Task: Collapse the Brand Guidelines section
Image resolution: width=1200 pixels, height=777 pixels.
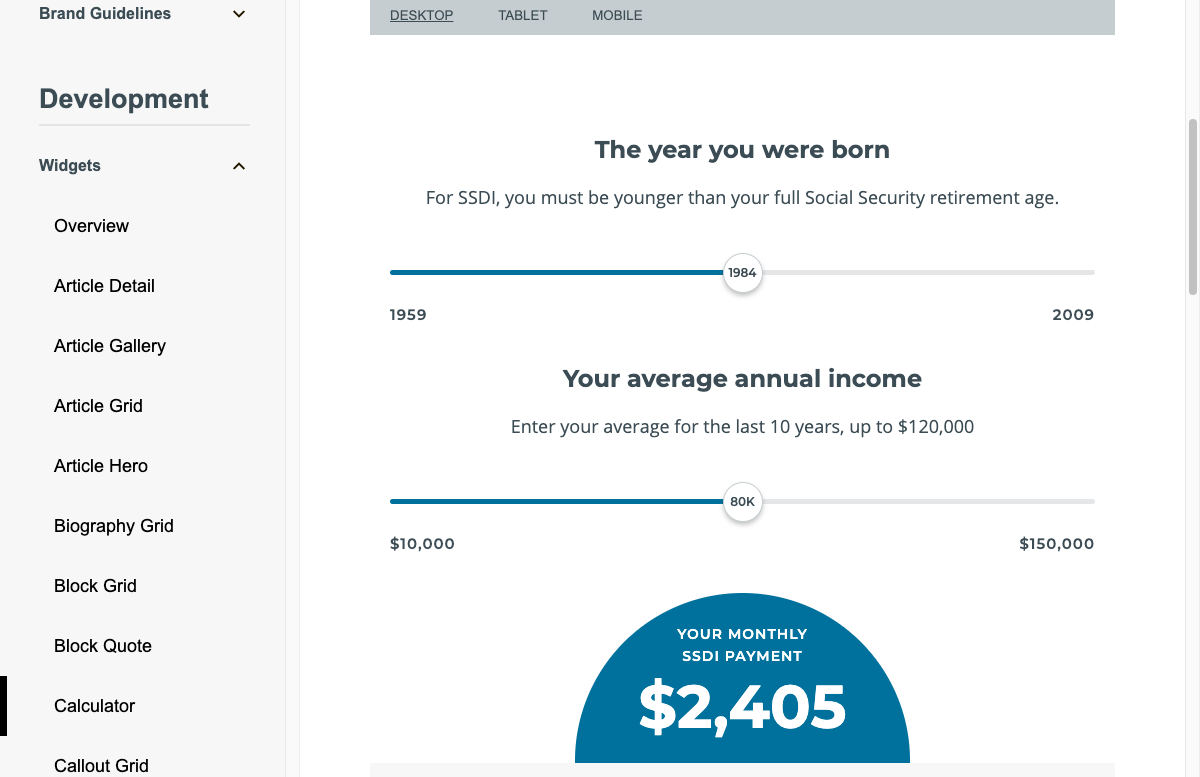Action: coord(238,14)
